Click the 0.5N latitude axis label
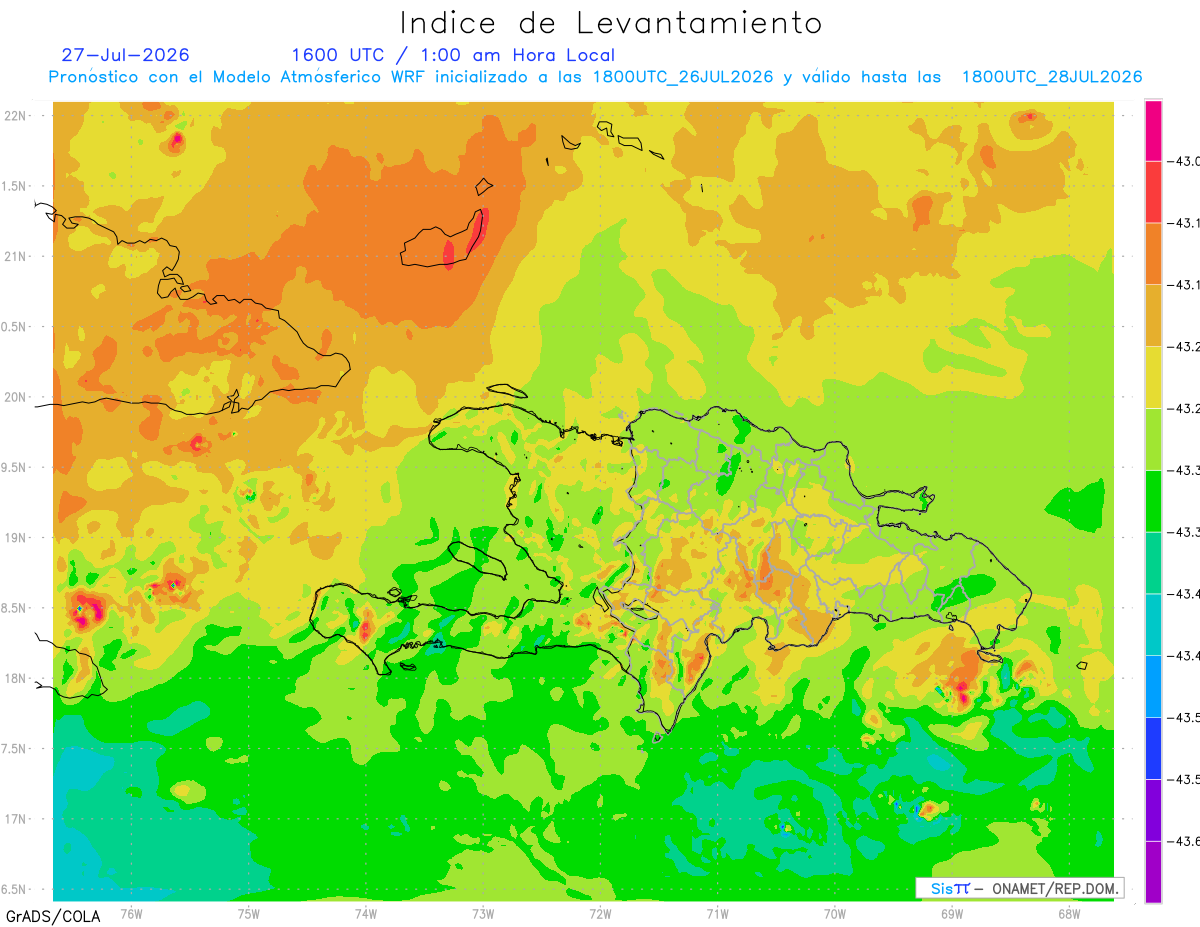 pyautogui.click(x=16, y=327)
